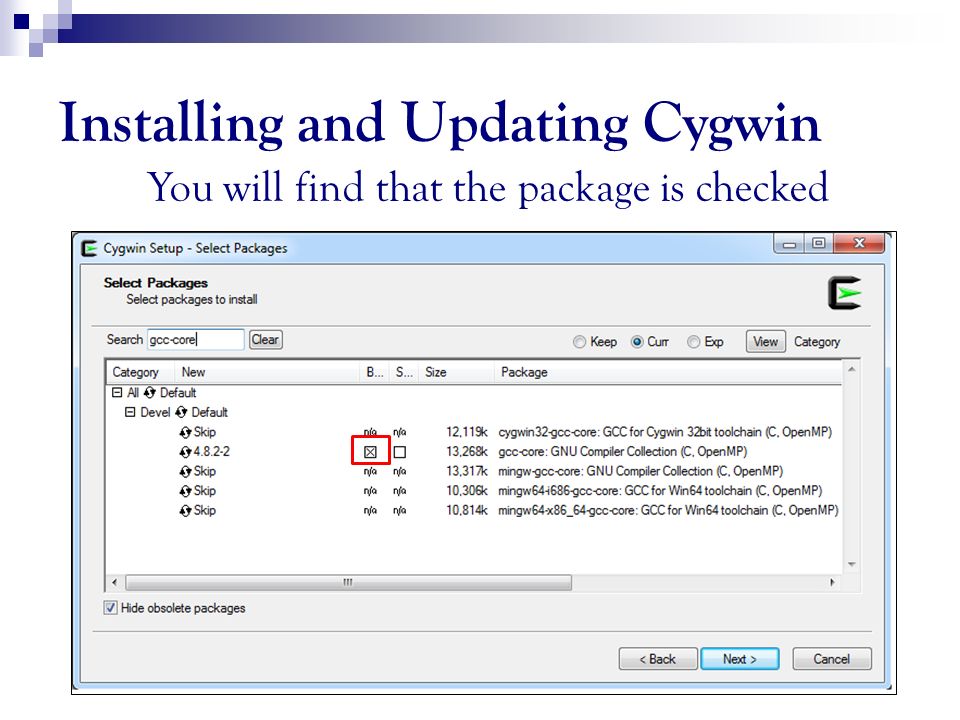Collapse the Devel category tree node
The width and height of the screenshot is (960, 720).
coord(130,412)
